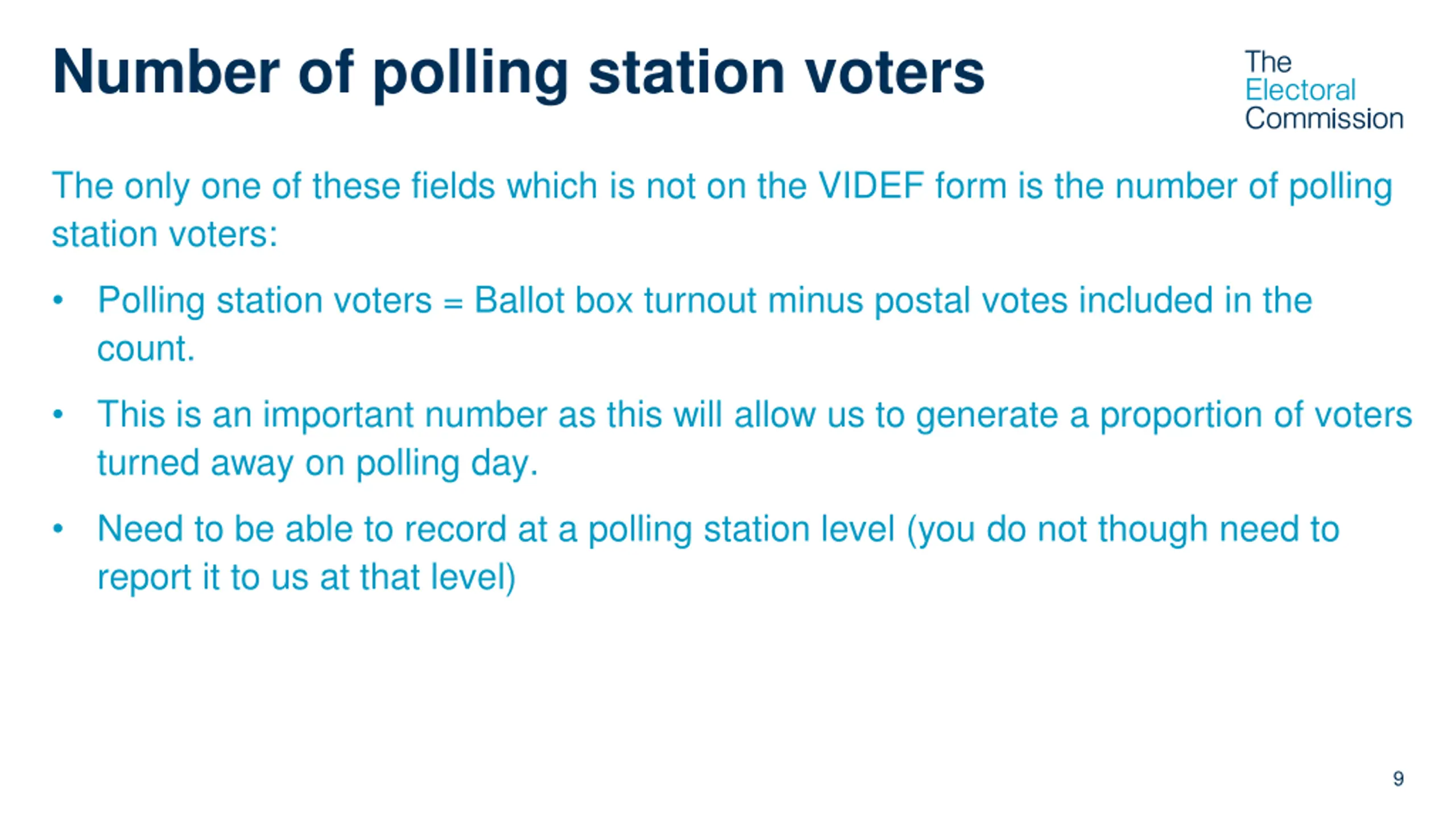Select the slide title "Number of polling station voters"
Screen dimensions: 1456x819
pos(519,74)
